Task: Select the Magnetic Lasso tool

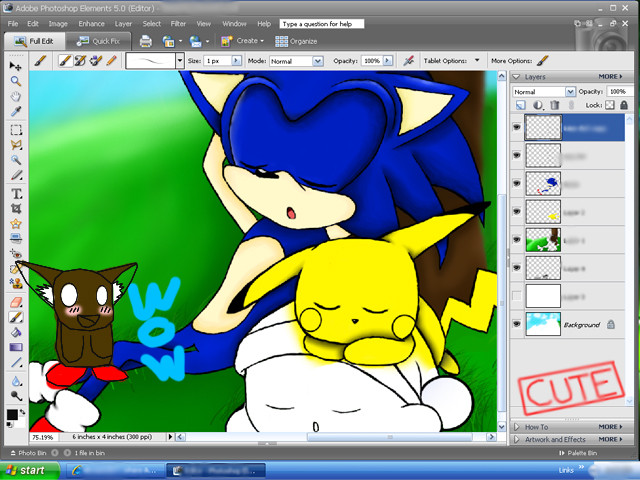Action: [16, 145]
